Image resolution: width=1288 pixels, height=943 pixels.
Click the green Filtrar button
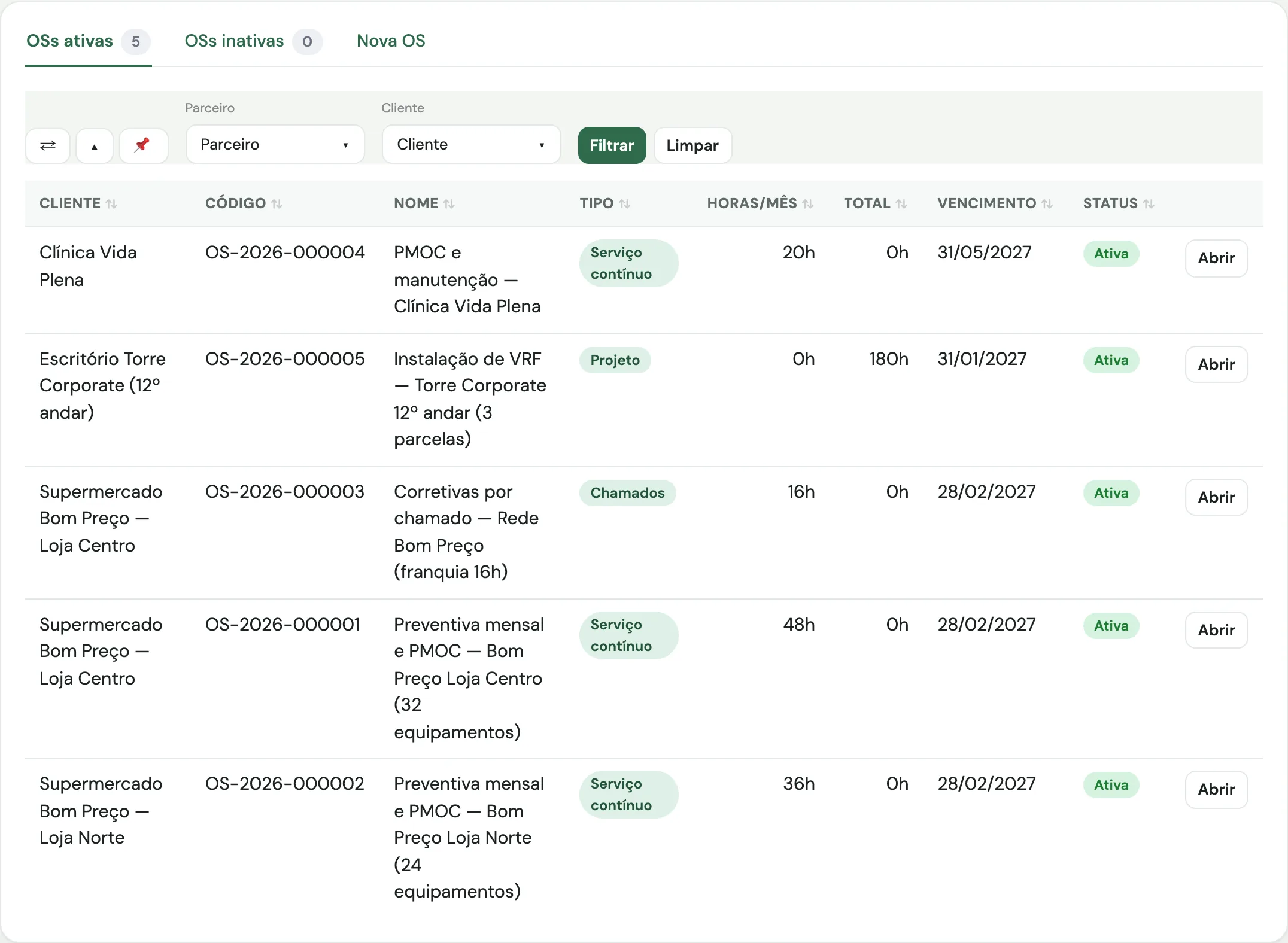[x=612, y=145]
